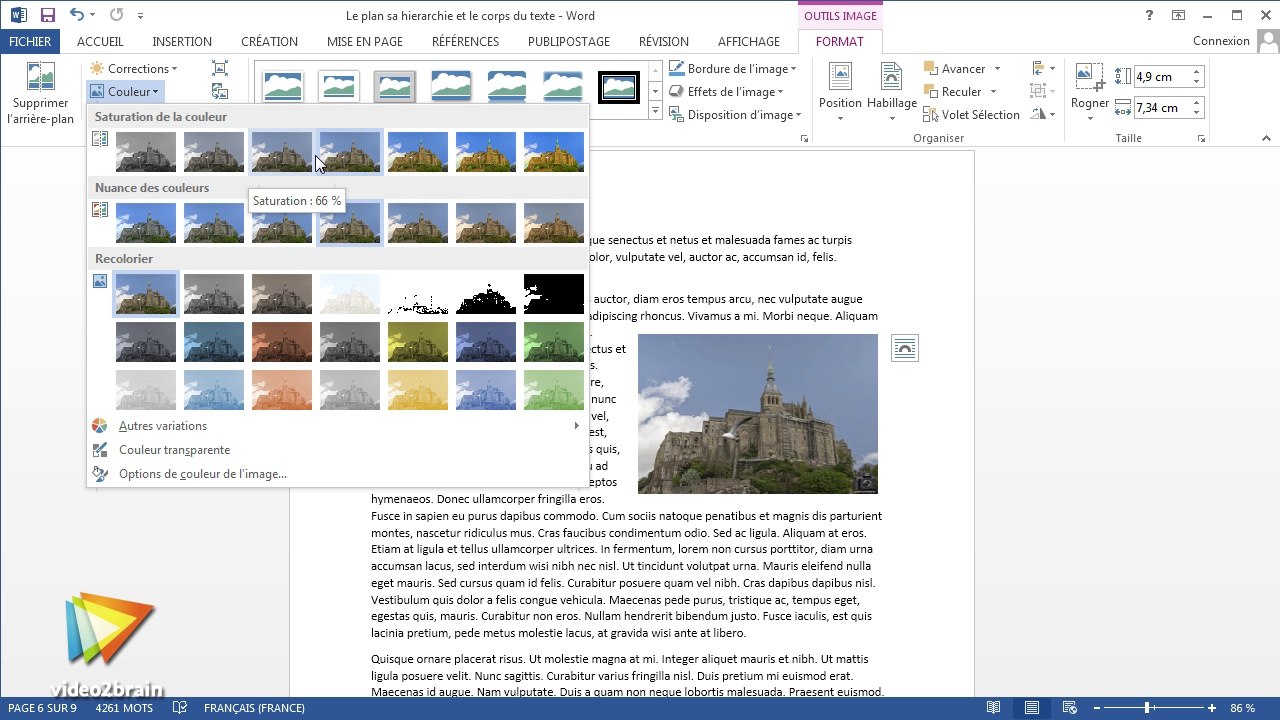Open Options de couleur de l'image
The image size is (1280, 720).
click(203, 474)
